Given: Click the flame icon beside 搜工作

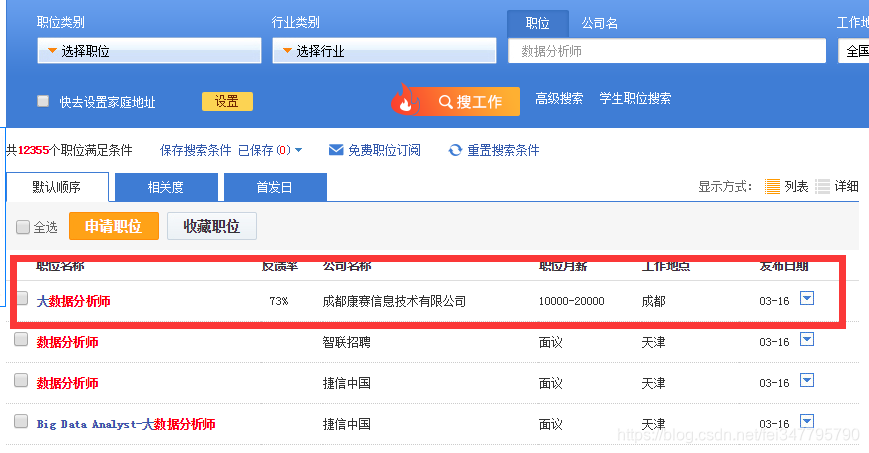Looking at the screenshot, I should [x=405, y=99].
